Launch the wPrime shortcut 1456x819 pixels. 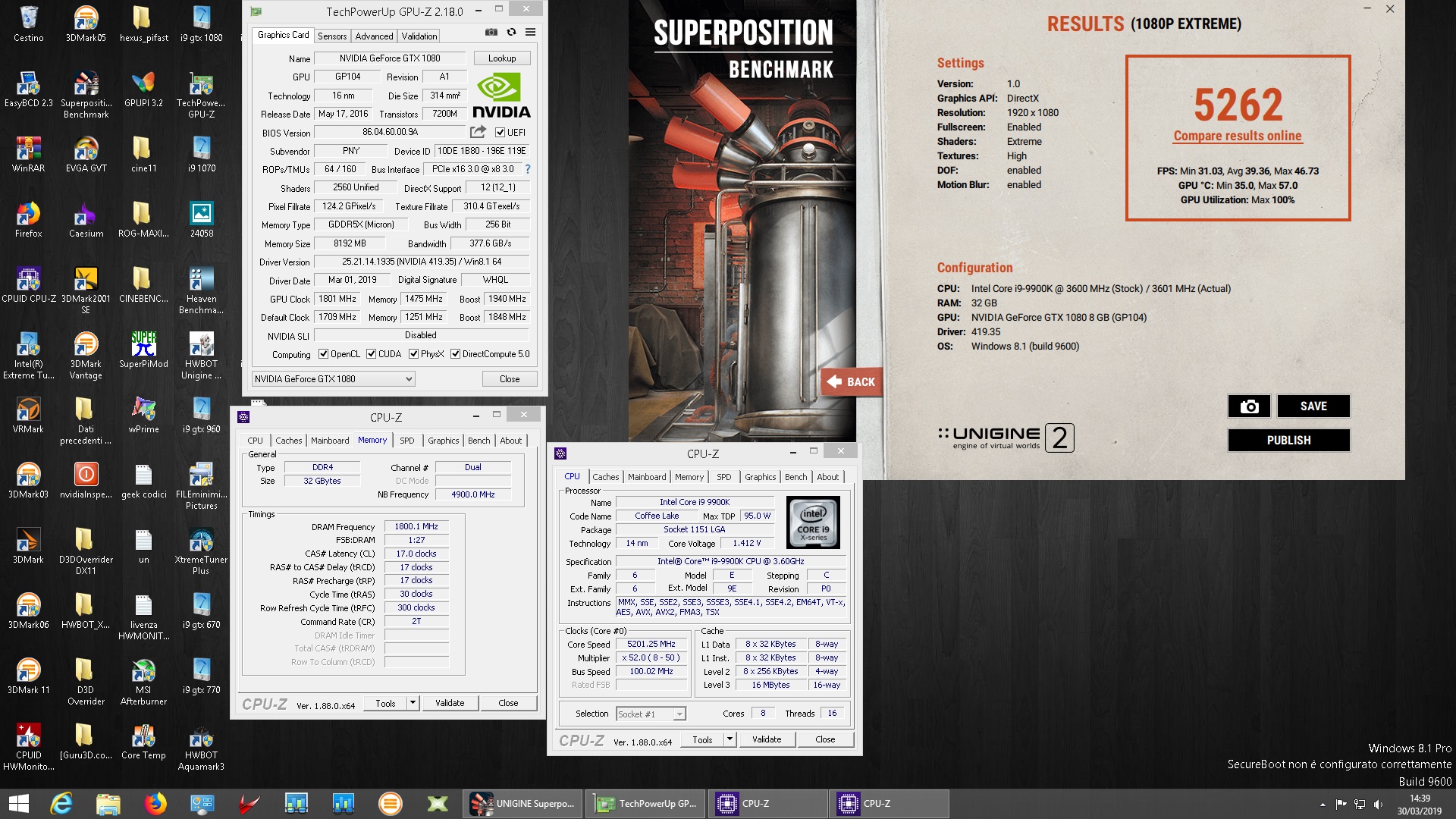[x=143, y=415]
